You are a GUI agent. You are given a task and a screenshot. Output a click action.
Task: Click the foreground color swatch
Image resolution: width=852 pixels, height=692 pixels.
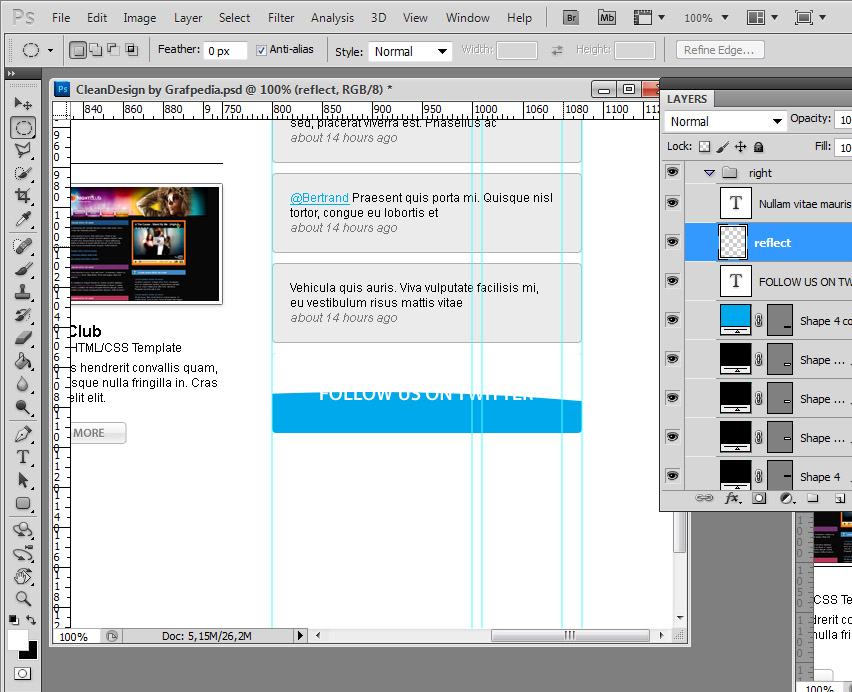[17, 640]
